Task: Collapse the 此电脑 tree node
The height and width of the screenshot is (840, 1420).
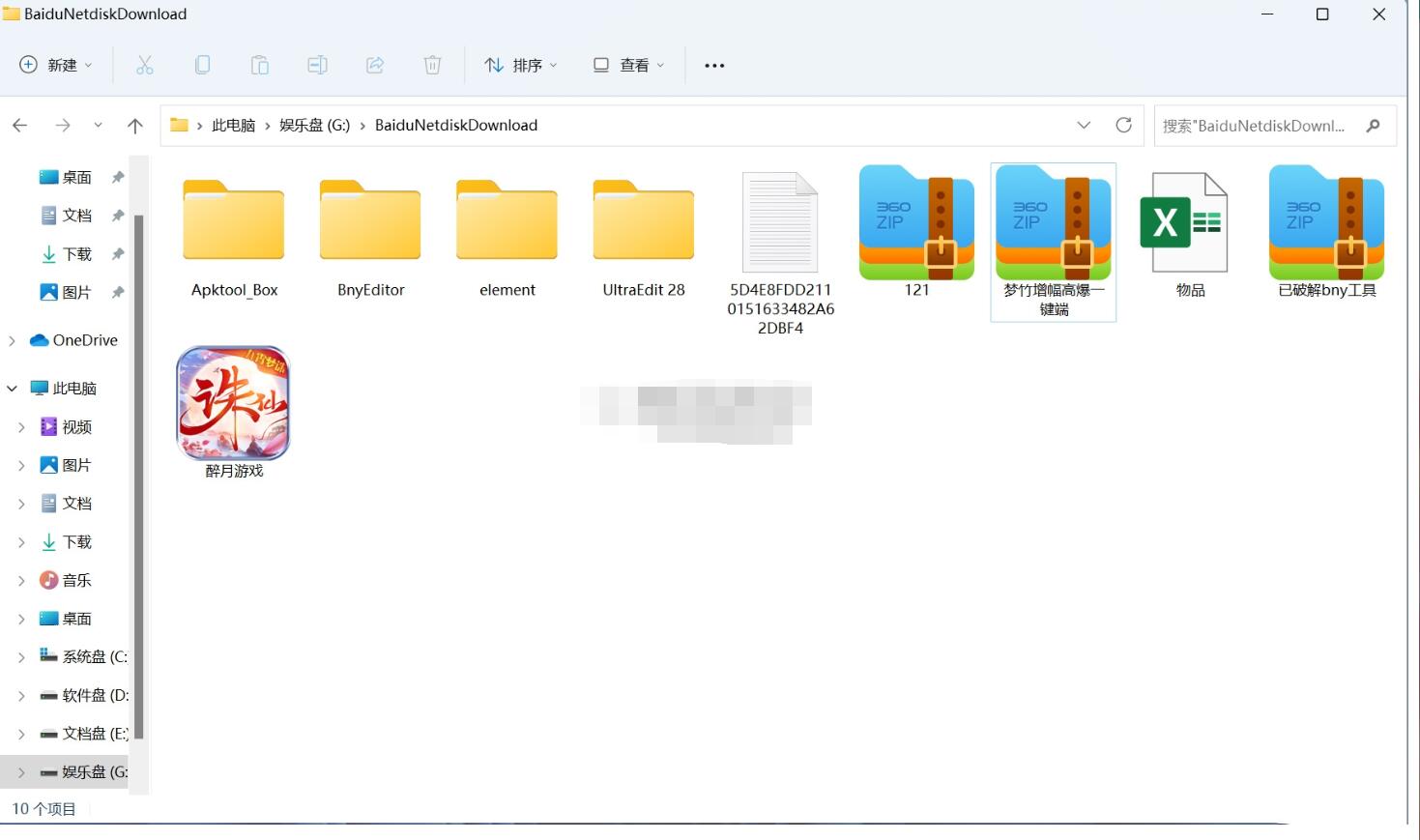Action: pos(13,389)
